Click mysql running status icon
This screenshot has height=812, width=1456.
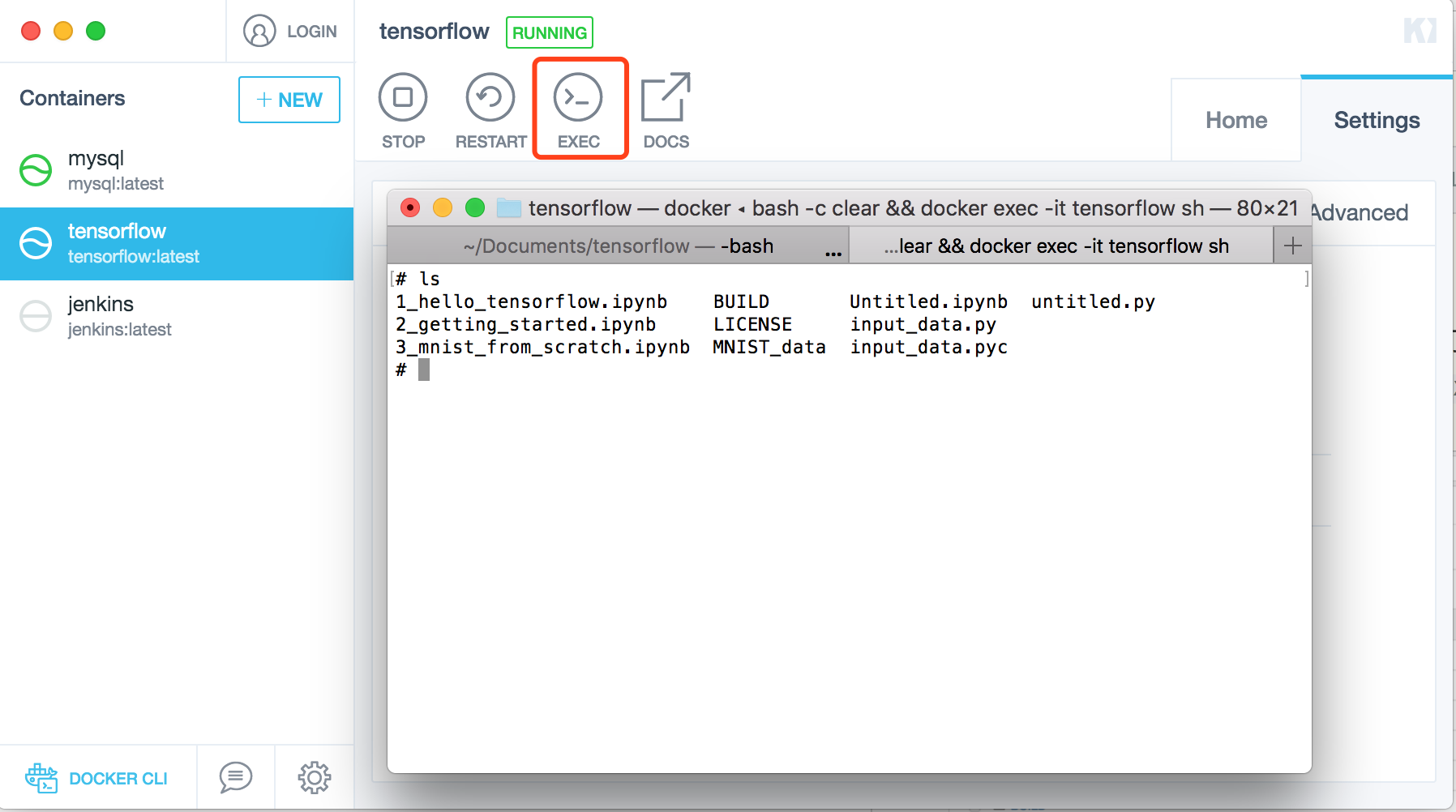36,170
